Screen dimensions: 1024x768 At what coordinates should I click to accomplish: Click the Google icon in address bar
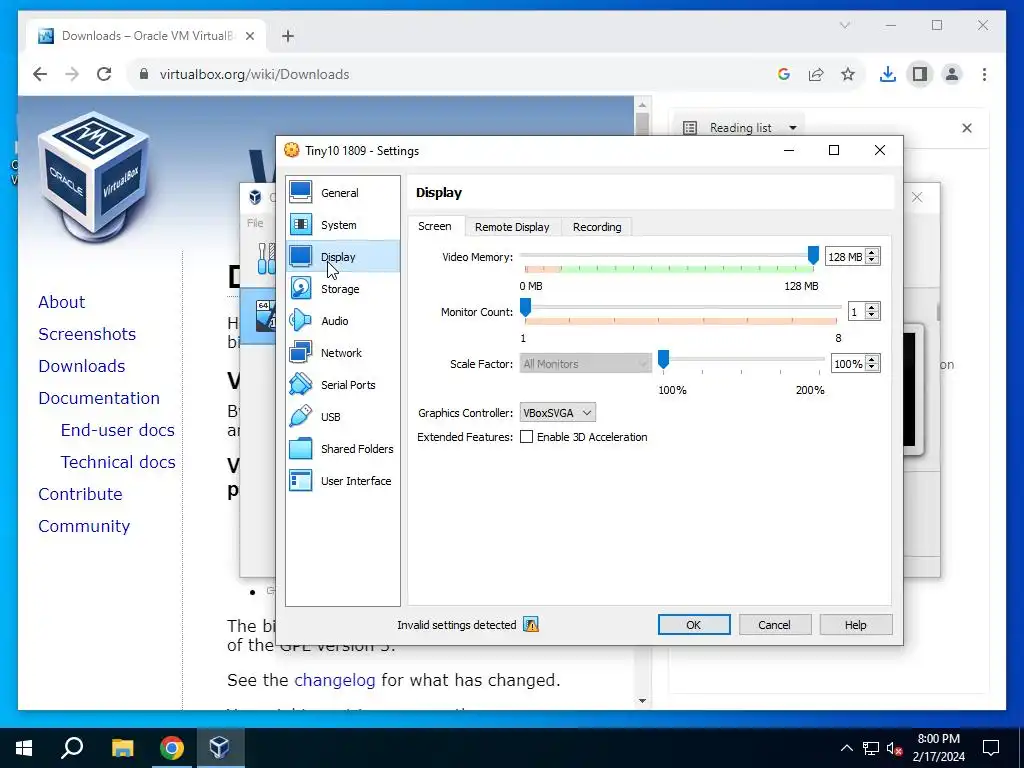tap(784, 74)
